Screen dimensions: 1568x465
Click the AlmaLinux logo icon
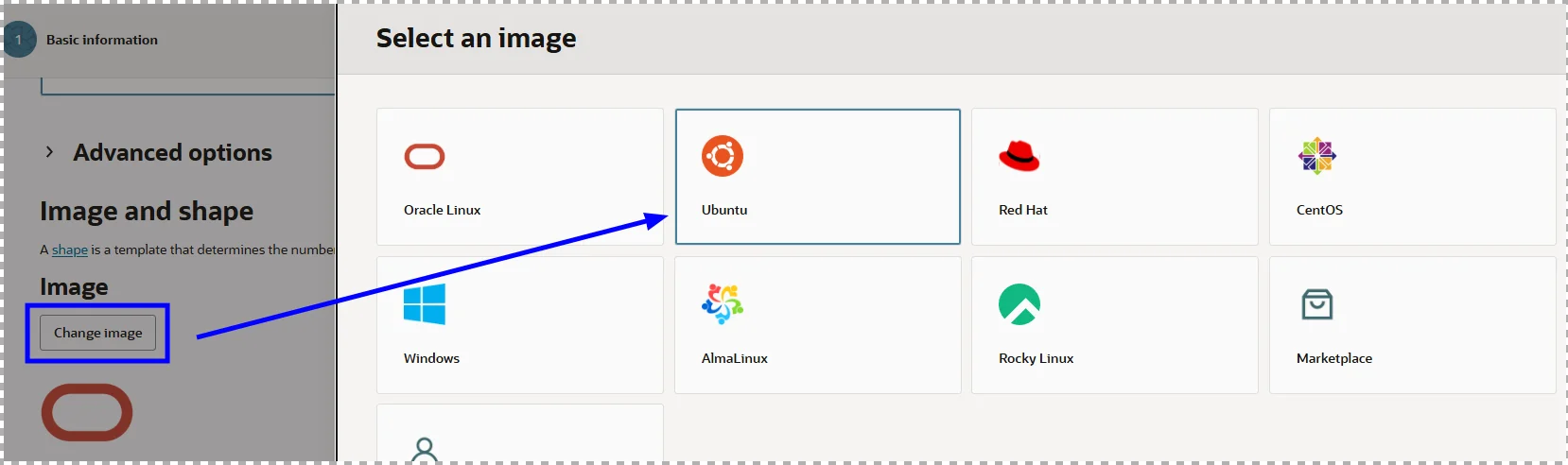point(723,304)
